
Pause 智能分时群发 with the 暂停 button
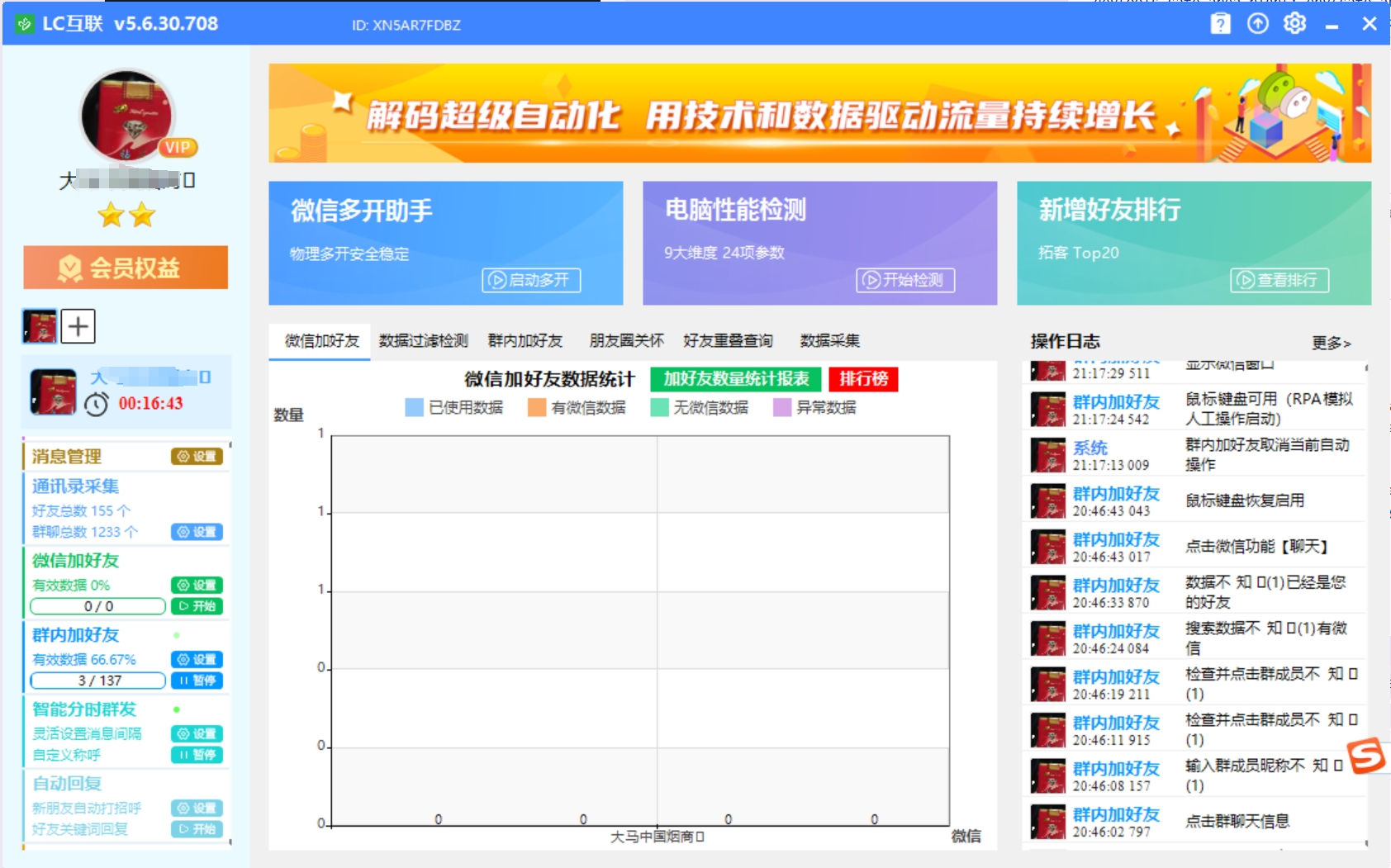tap(197, 755)
